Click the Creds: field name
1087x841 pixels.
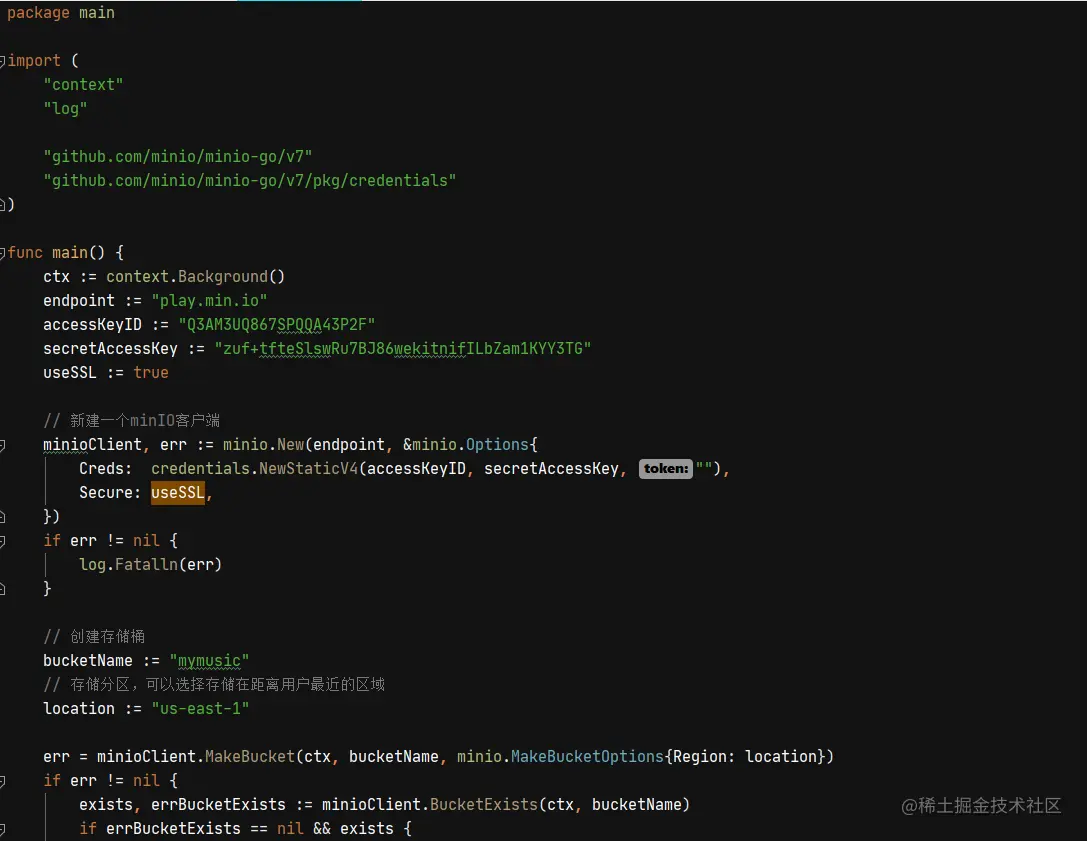[105, 469]
